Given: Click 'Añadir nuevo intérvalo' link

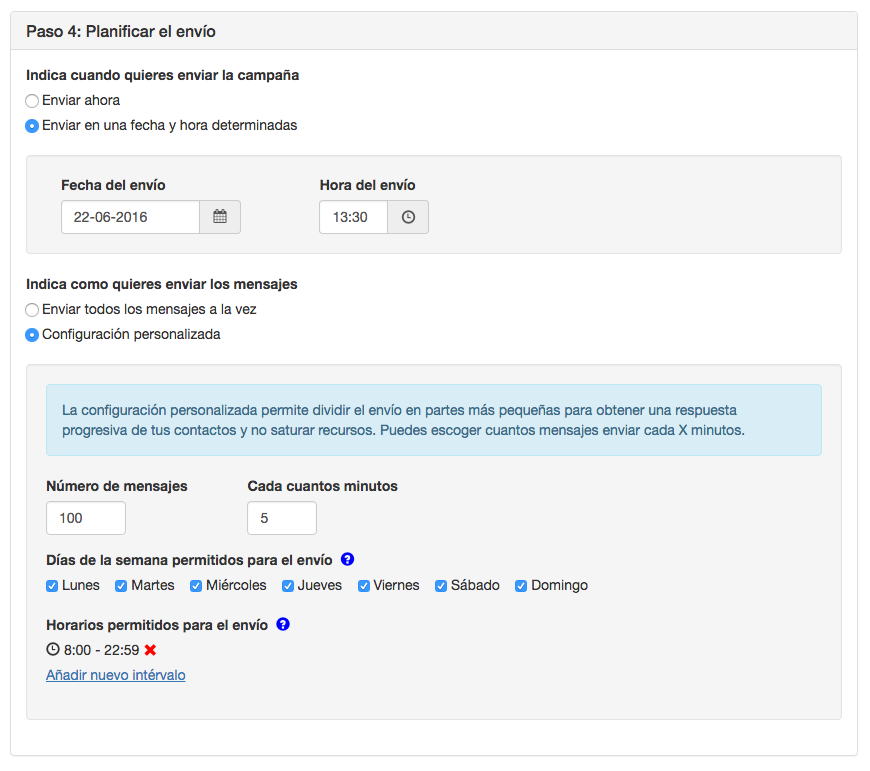Looking at the screenshot, I should (x=116, y=675).
